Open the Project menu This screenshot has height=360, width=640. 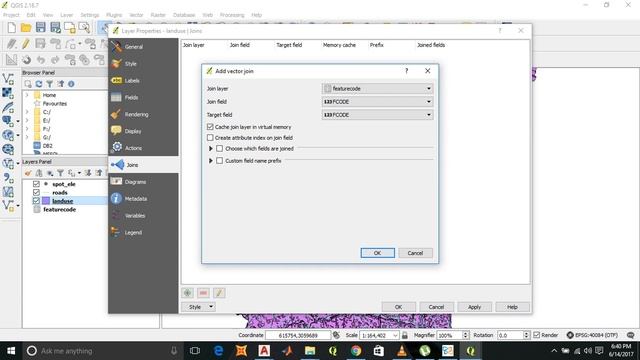click(x=11, y=15)
